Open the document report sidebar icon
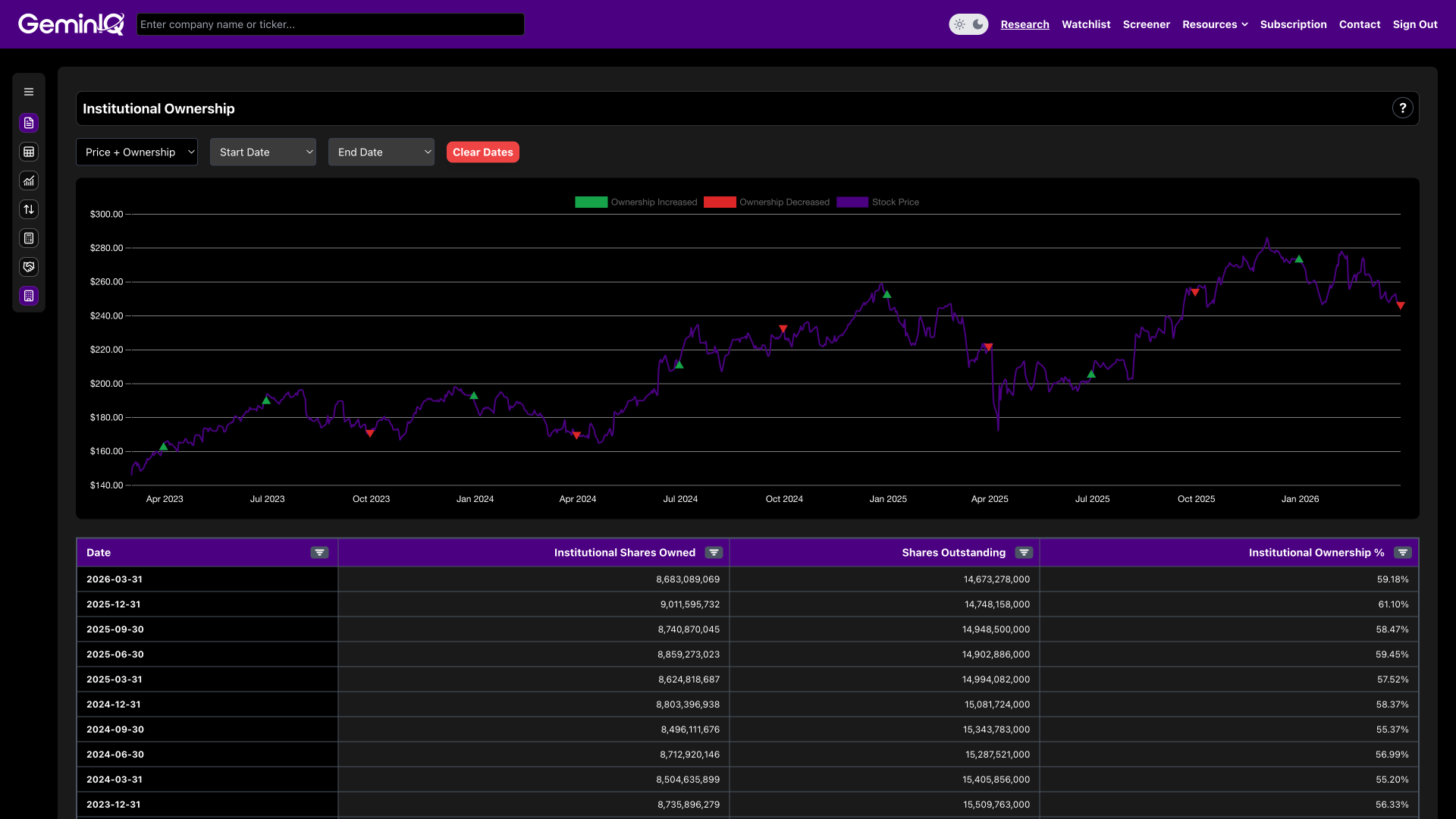The image size is (1456, 819). pyautogui.click(x=29, y=123)
